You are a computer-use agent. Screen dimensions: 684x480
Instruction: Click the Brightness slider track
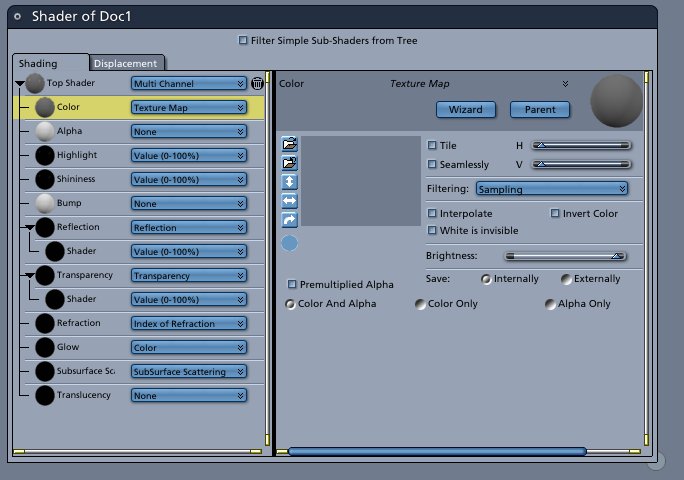pyautogui.click(x=565, y=256)
